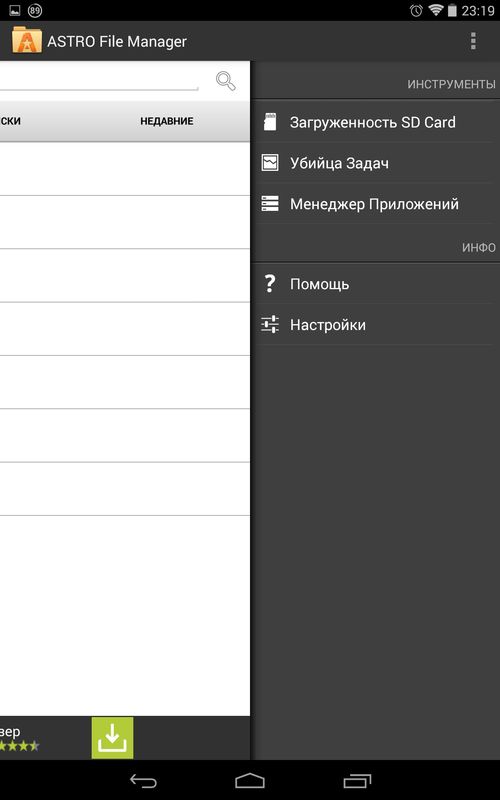
Task: Tap the settings sliders icon
Action: (x=270, y=324)
